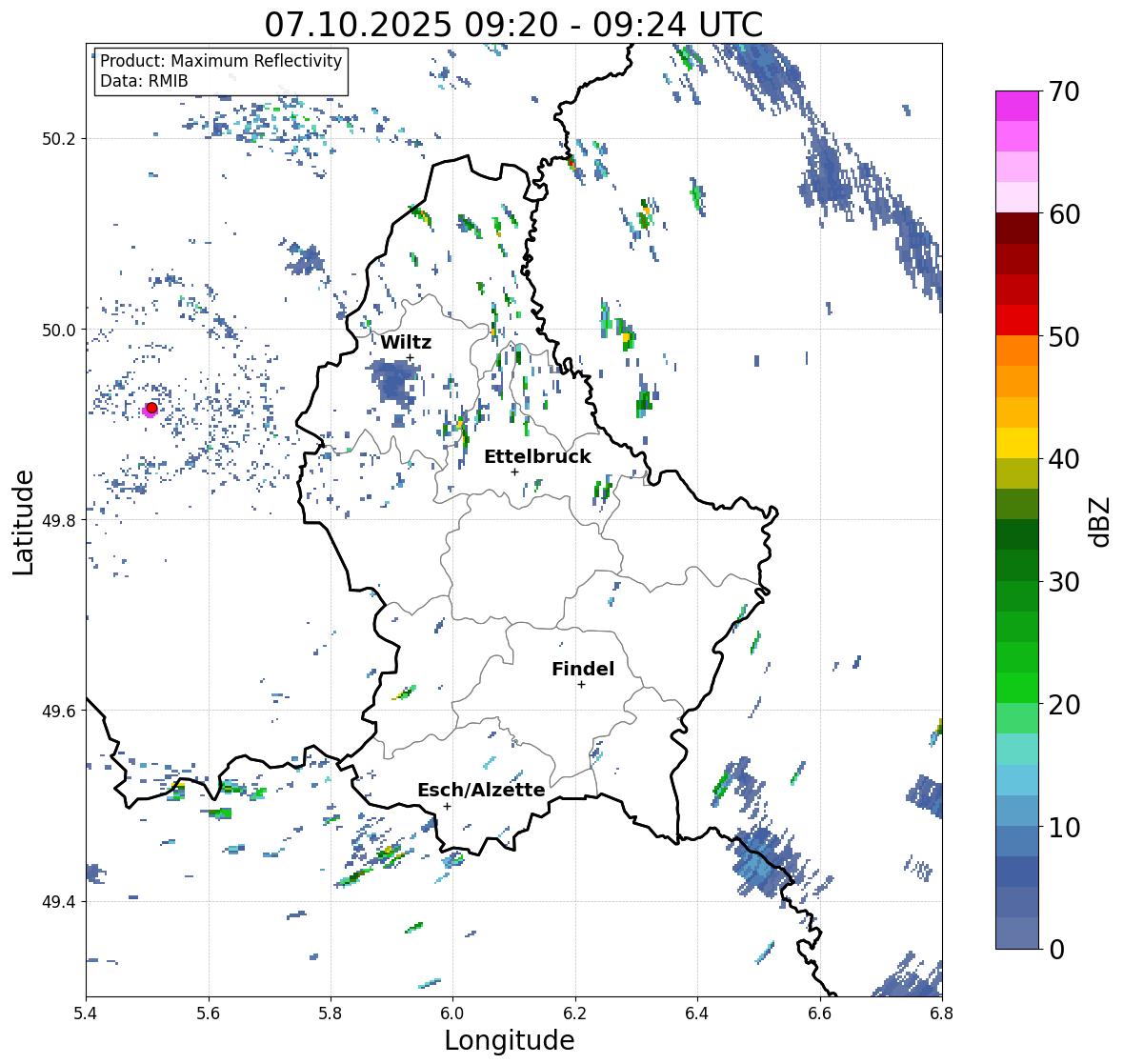Click longitude tick label 6.6

point(820,1014)
